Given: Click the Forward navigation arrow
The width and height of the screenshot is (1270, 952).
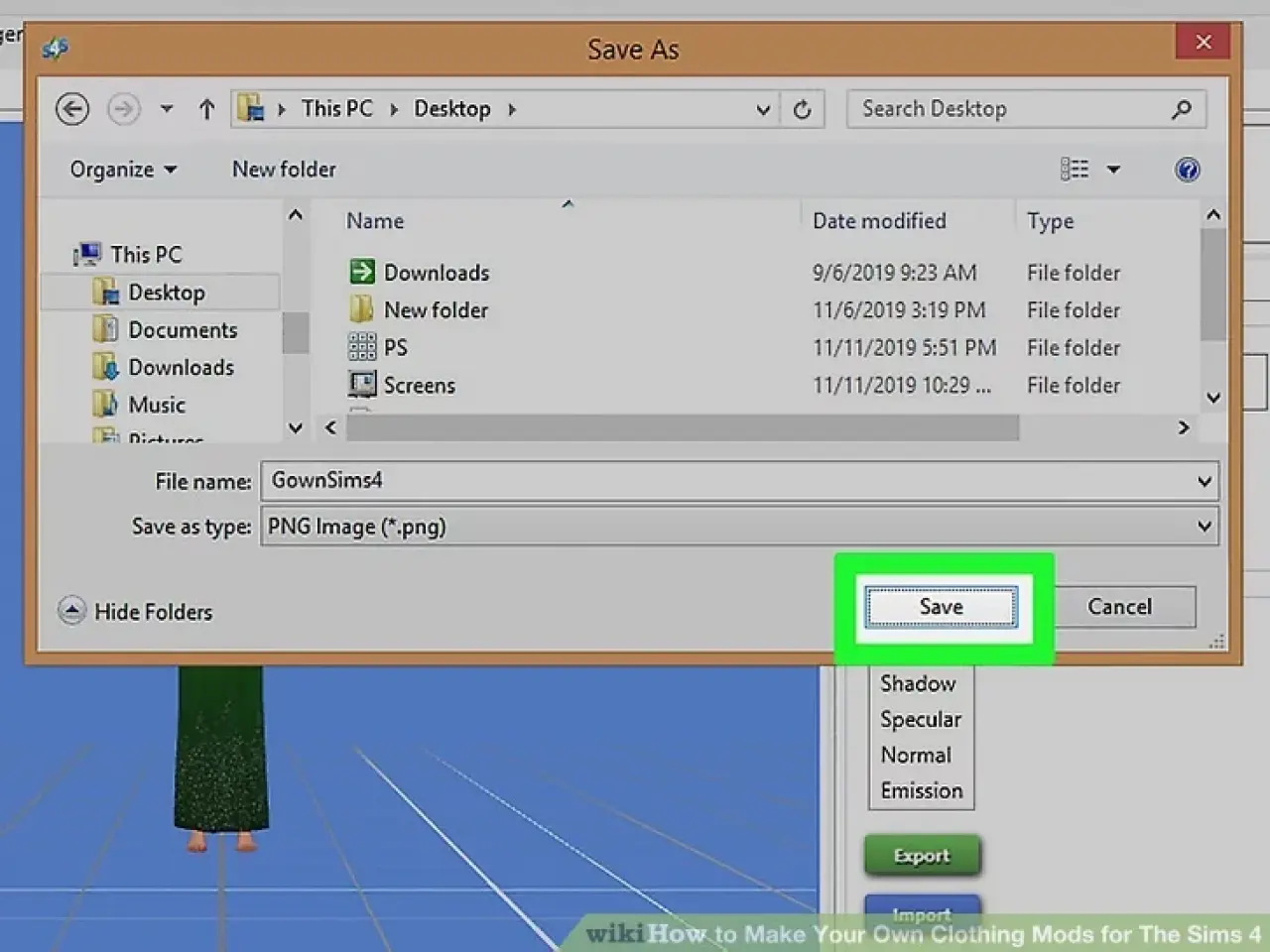Looking at the screenshot, I should [x=123, y=109].
